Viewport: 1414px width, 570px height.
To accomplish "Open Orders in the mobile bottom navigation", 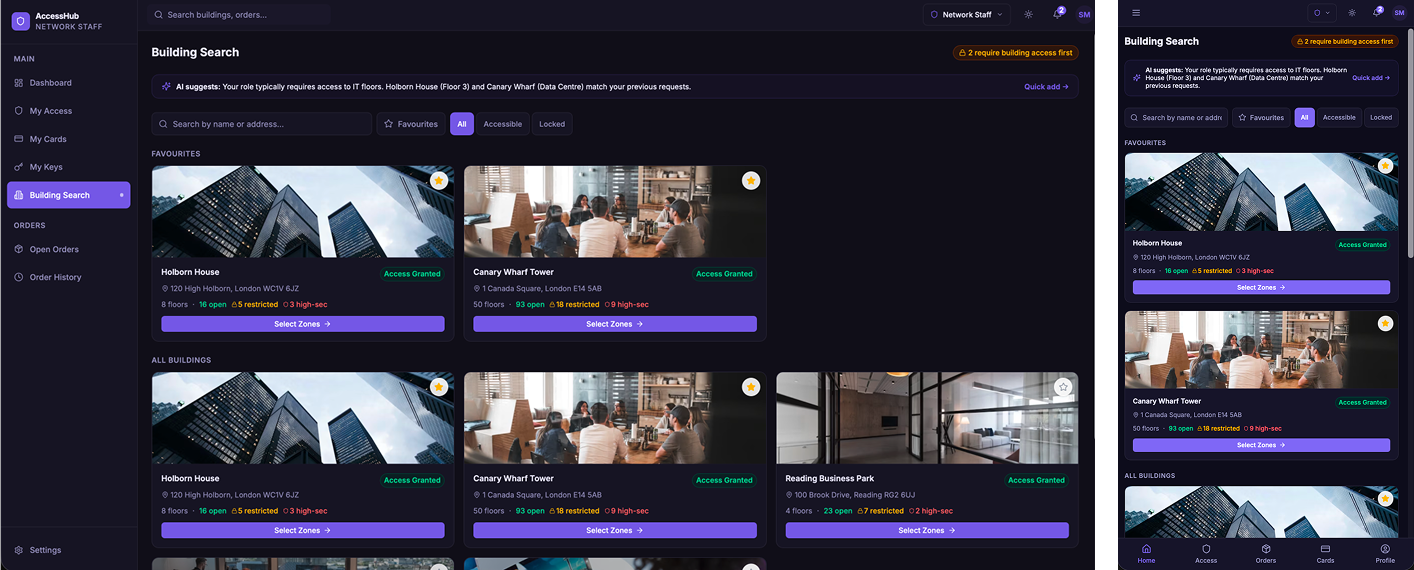I will [1266, 554].
